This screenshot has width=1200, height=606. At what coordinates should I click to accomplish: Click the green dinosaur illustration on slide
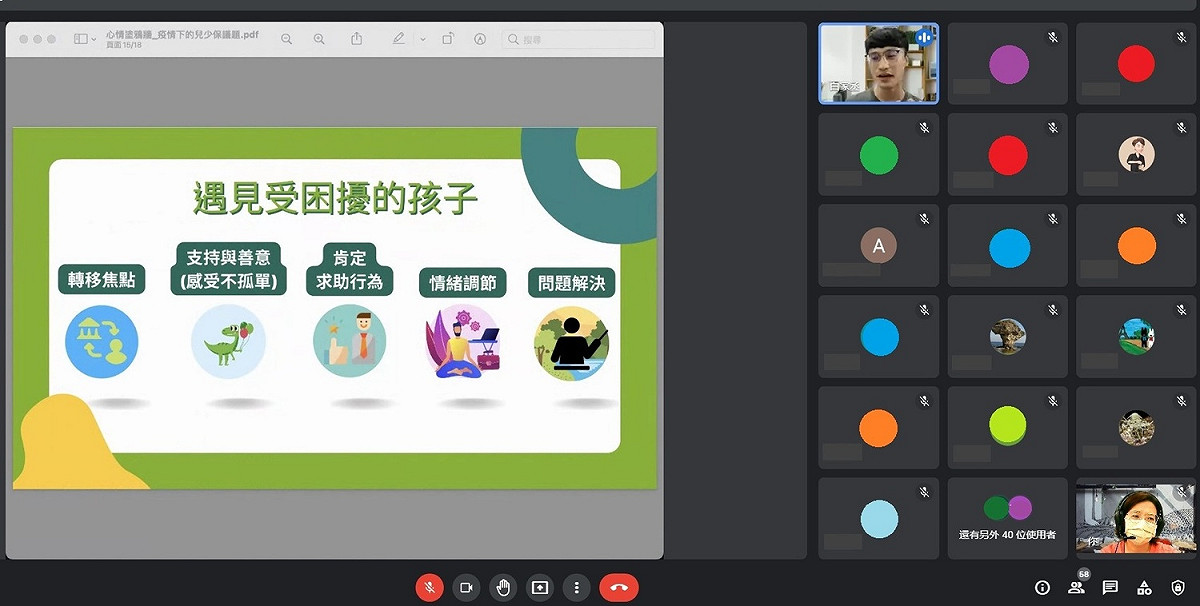point(228,342)
